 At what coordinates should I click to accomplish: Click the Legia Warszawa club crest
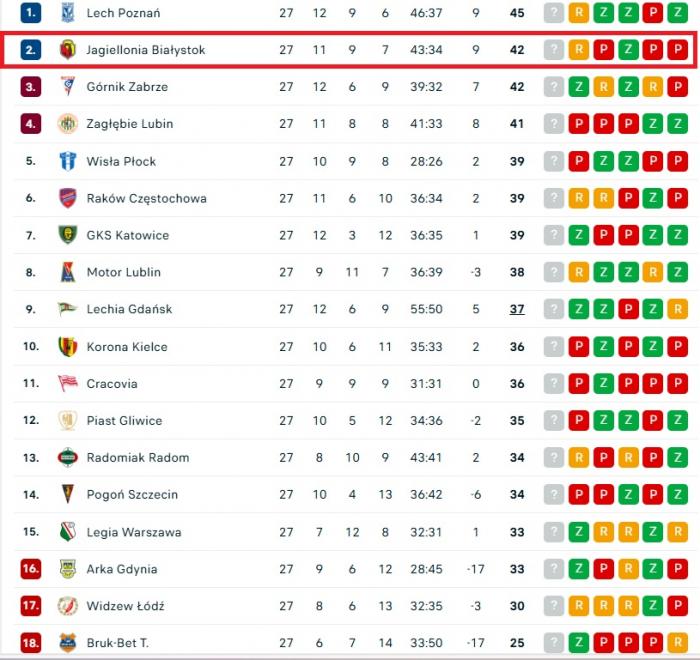click(68, 532)
